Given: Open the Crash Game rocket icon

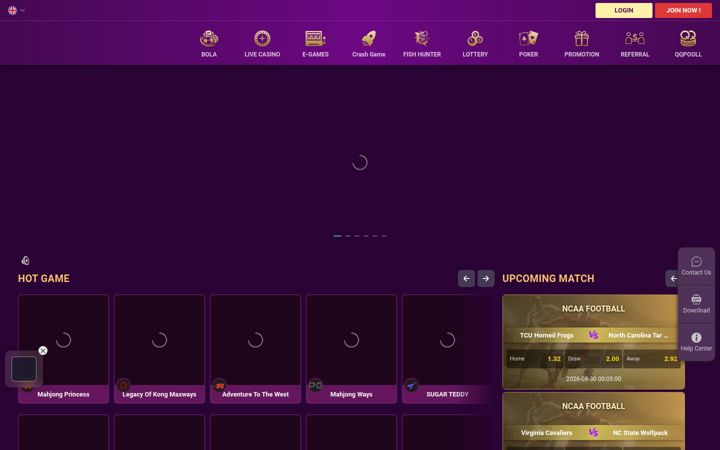Looking at the screenshot, I should [369, 39].
